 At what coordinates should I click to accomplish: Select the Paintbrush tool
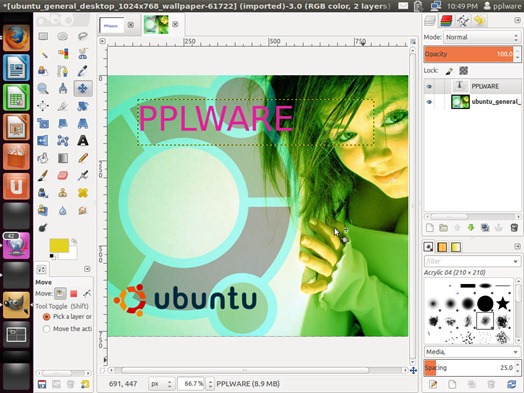pos(43,175)
